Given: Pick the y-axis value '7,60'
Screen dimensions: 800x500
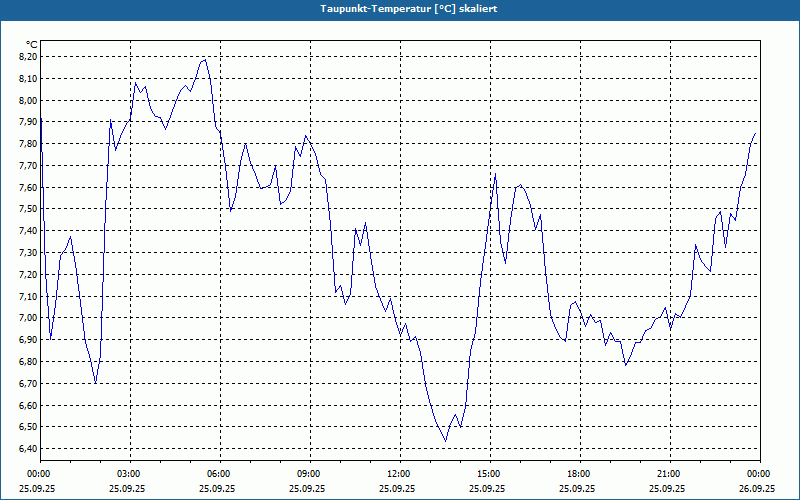Looking at the screenshot, I should tap(29, 187).
